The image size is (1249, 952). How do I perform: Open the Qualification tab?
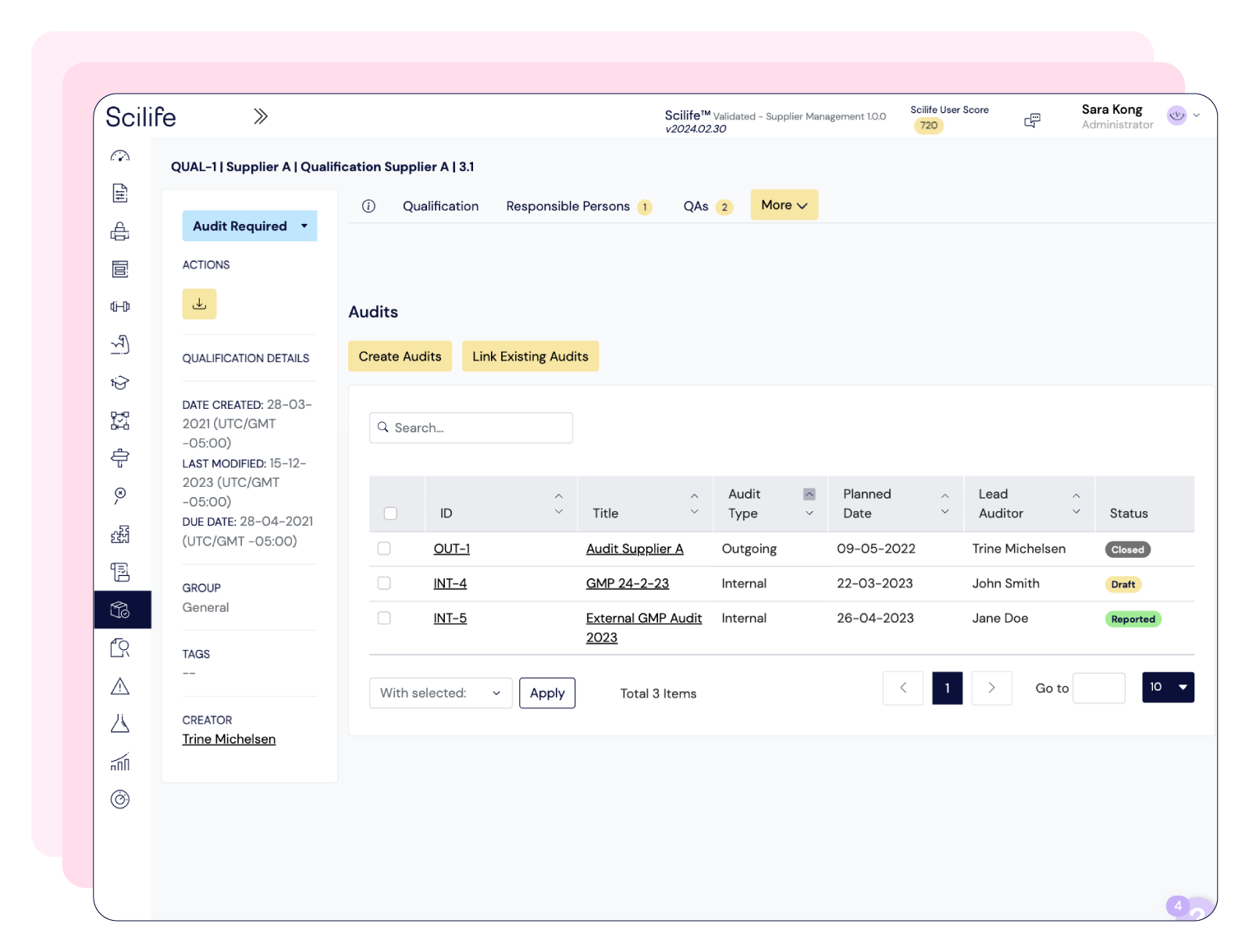[x=440, y=206]
